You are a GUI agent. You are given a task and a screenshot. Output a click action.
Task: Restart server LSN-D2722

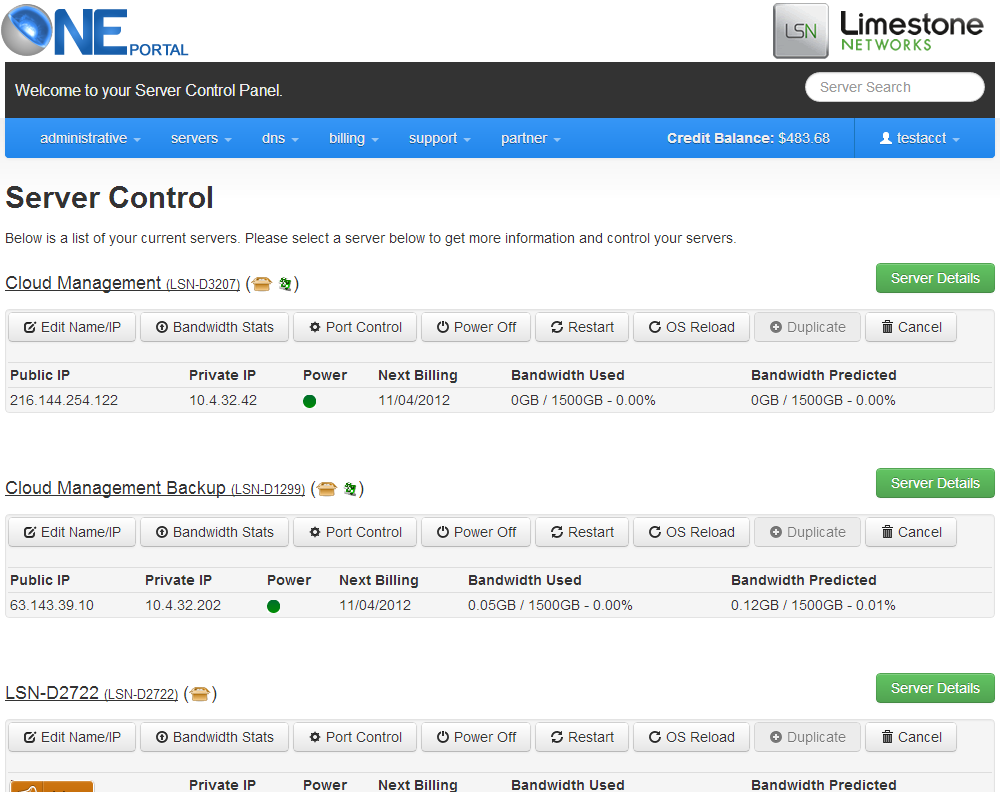tap(582, 737)
